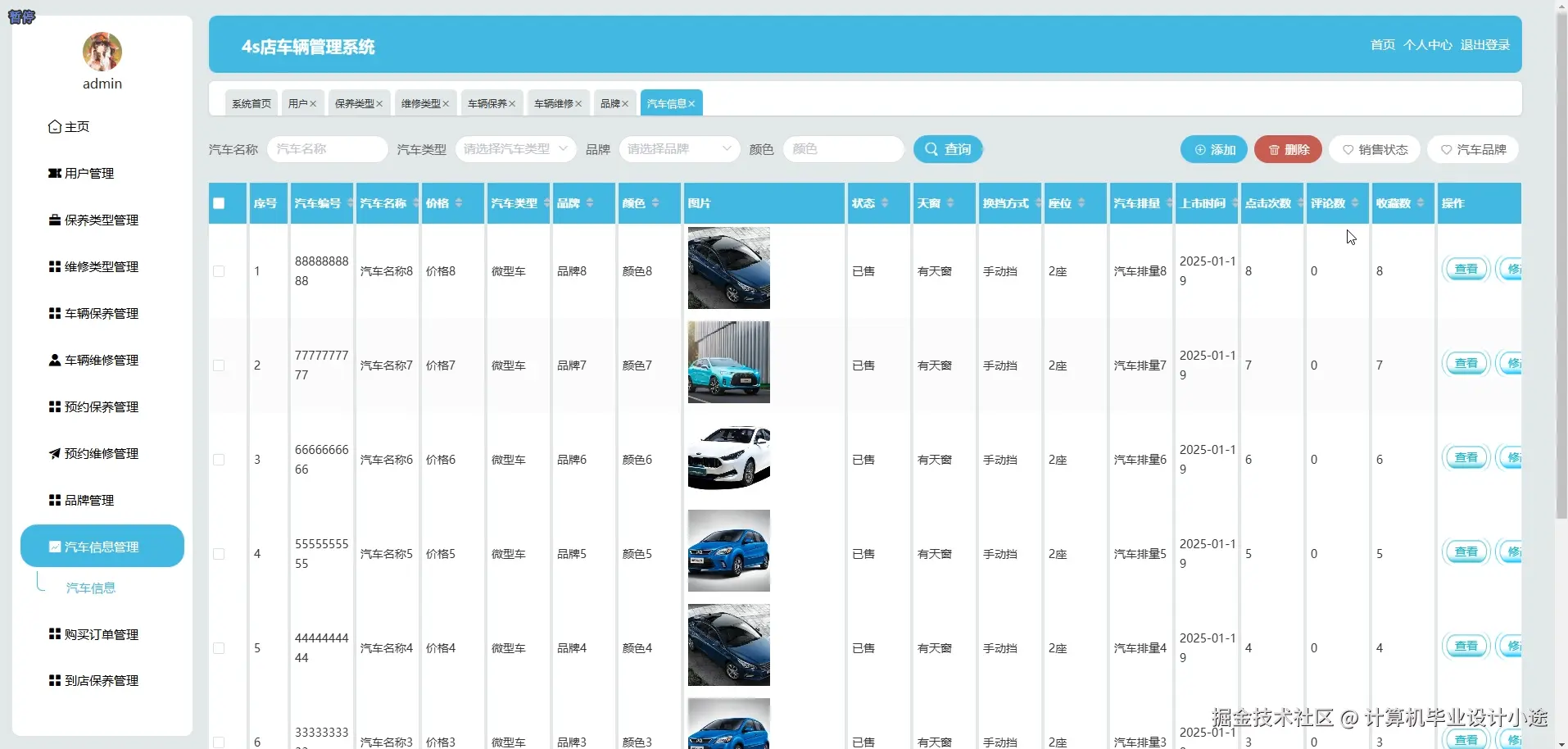Viewport: 1568px width, 749px height.
Task: Click the 维修类型管理 grid icon
Action: point(55,267)
